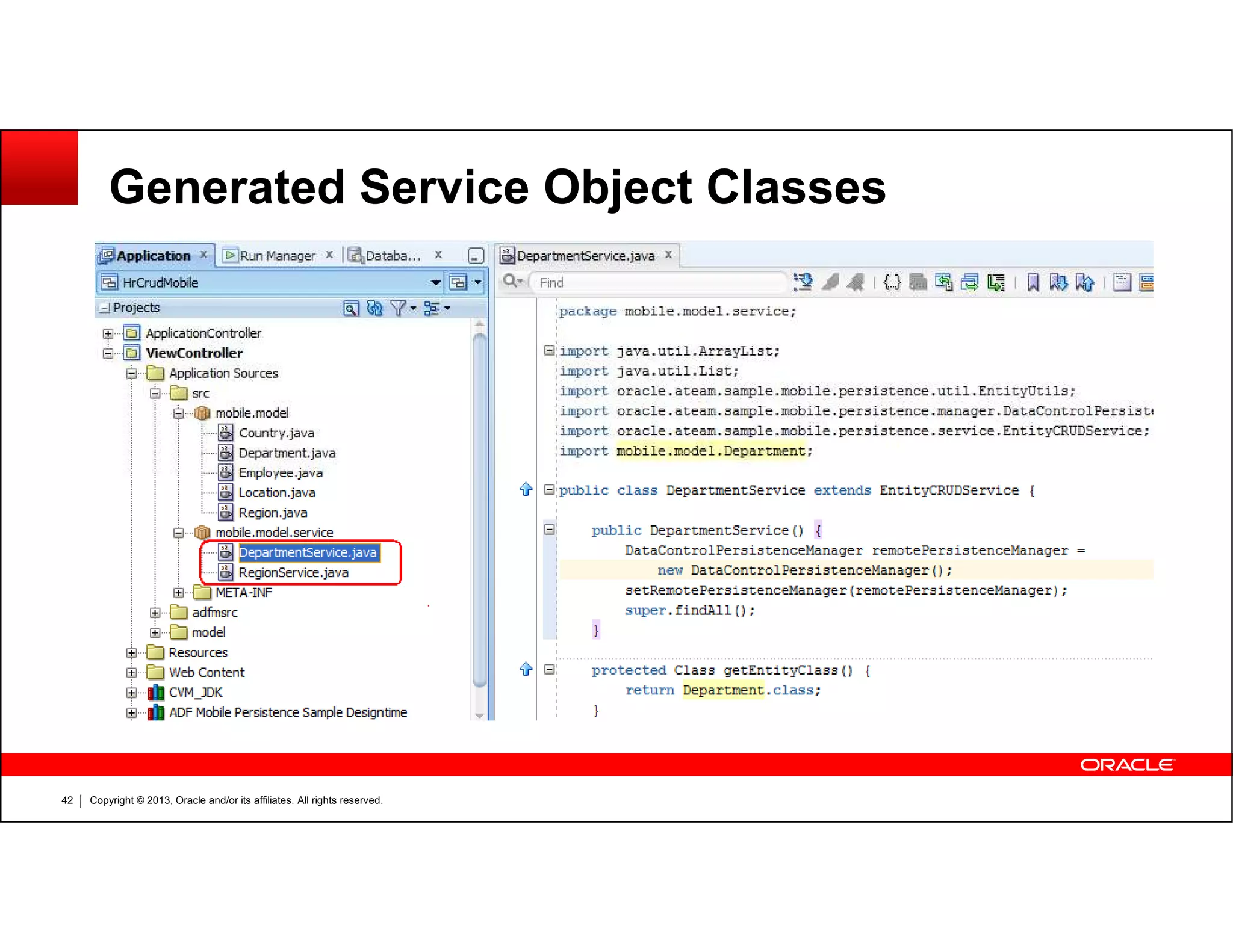Click the orange-blue icon at the toolbar end
1233x952 pixels.
1146,282
